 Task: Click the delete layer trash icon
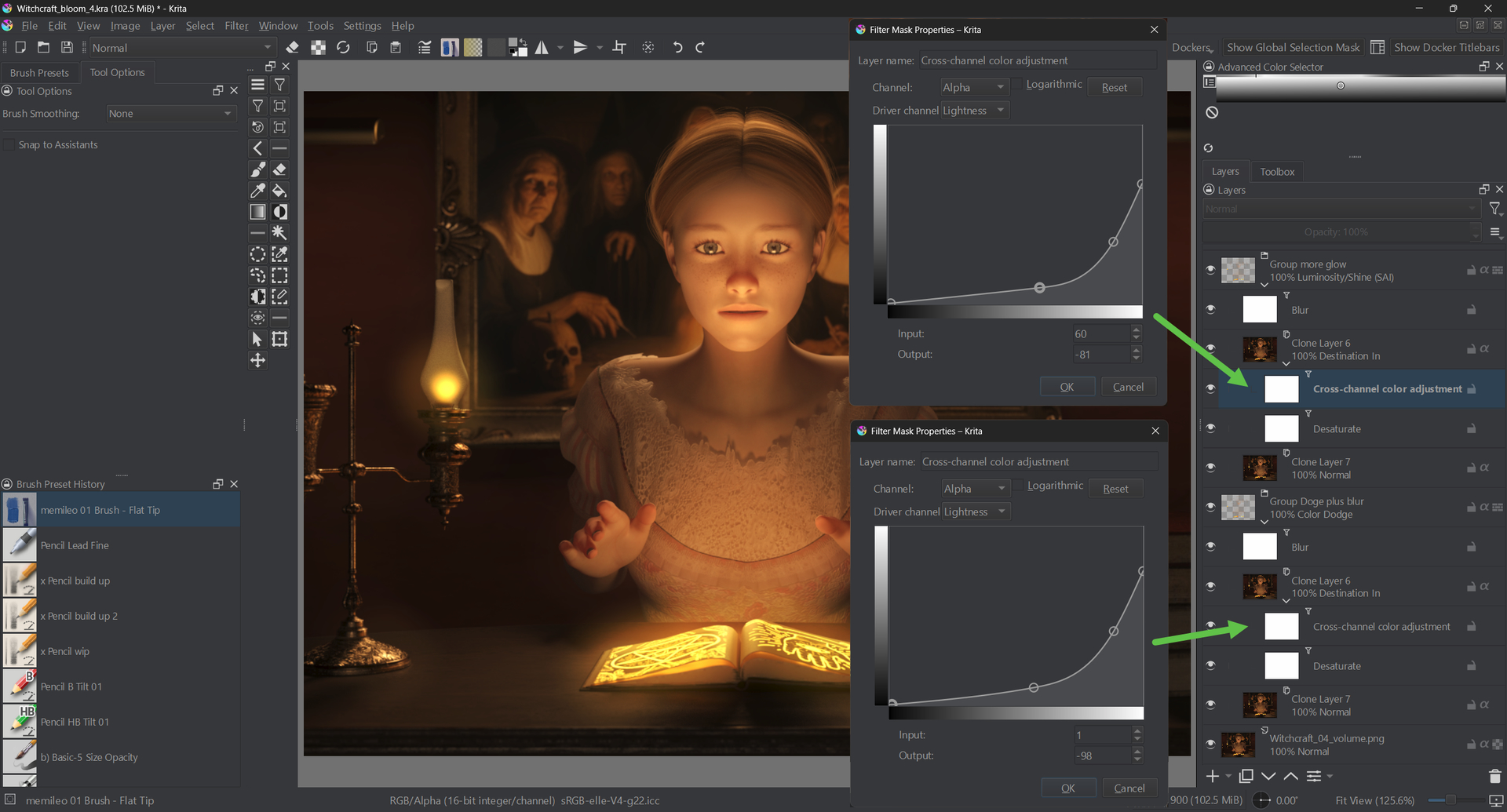pos(1494,776)
